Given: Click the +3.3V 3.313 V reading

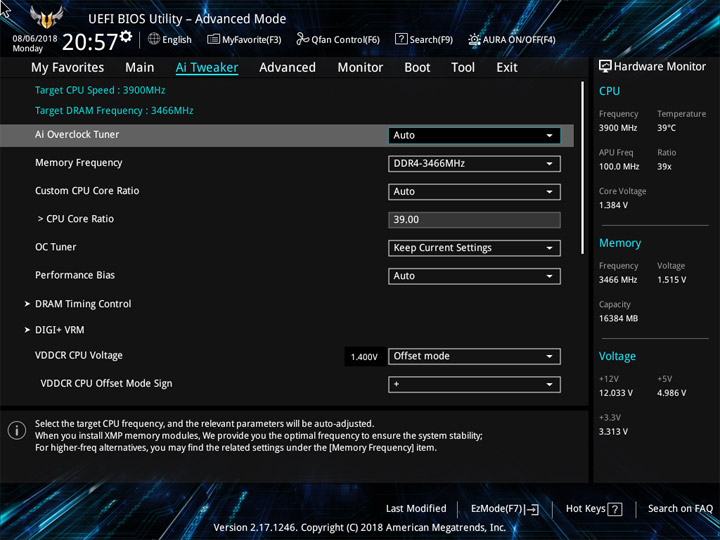Looking at the screenshot, I should 613,432.
